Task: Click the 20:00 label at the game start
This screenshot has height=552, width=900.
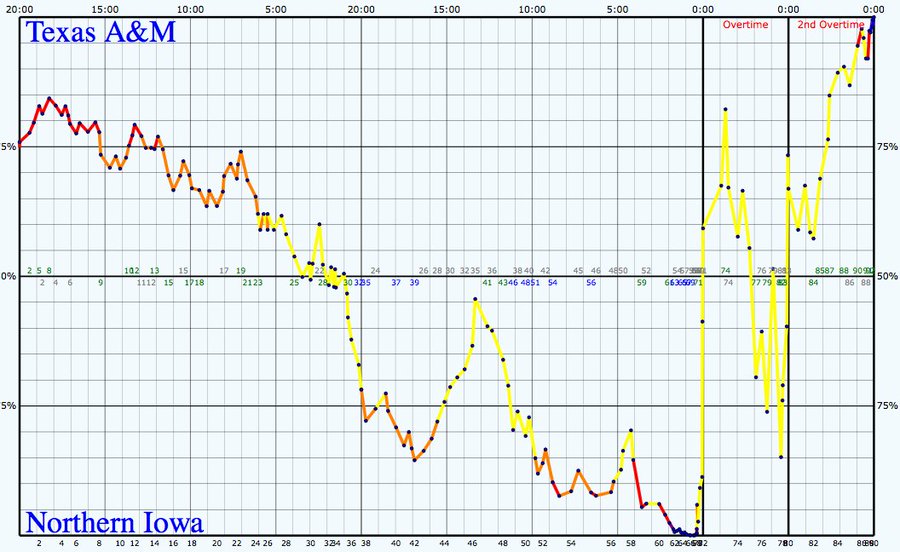Action: click(x=20, y=9)
